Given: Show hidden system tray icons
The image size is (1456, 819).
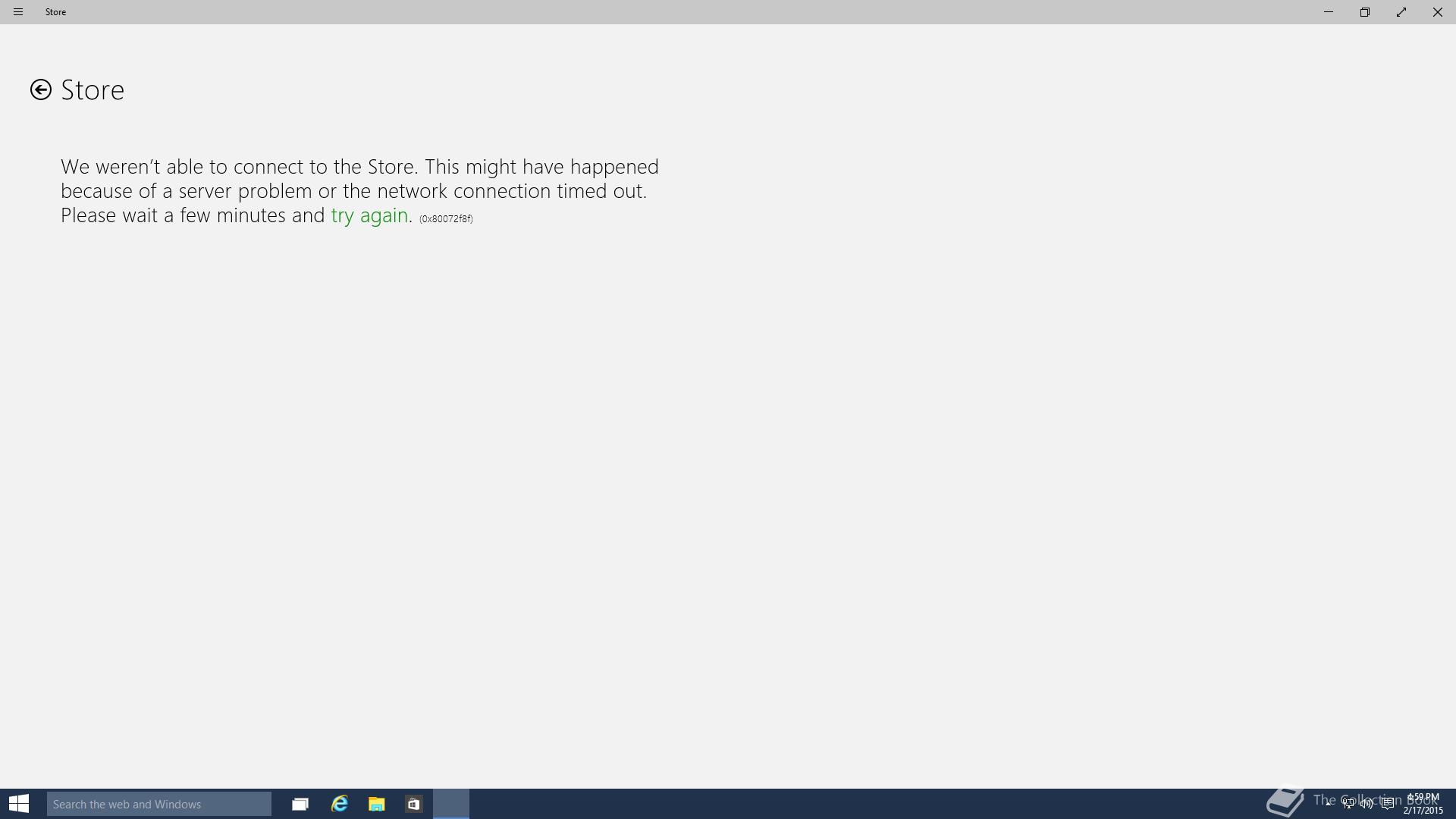Looking at the screenshot, I should coord(1329,803).
